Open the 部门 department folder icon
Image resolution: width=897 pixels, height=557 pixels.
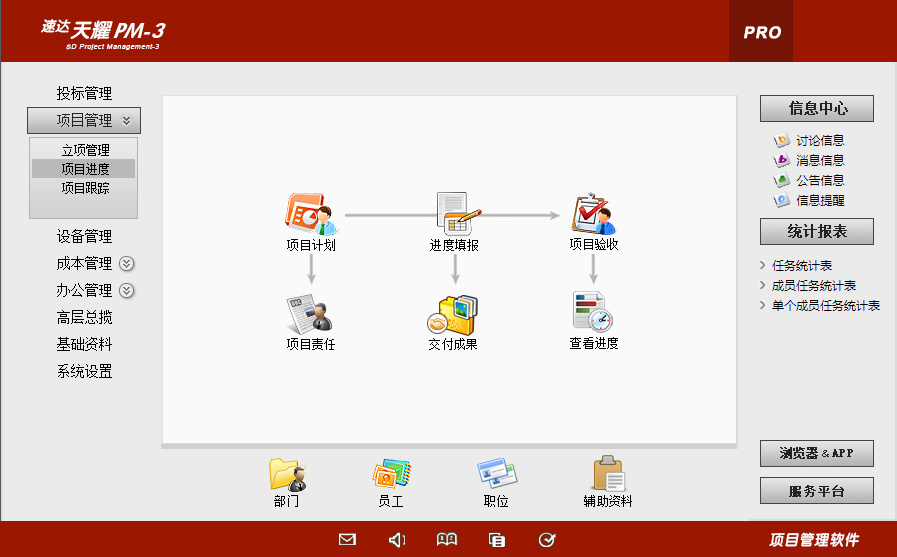[287, 475]
